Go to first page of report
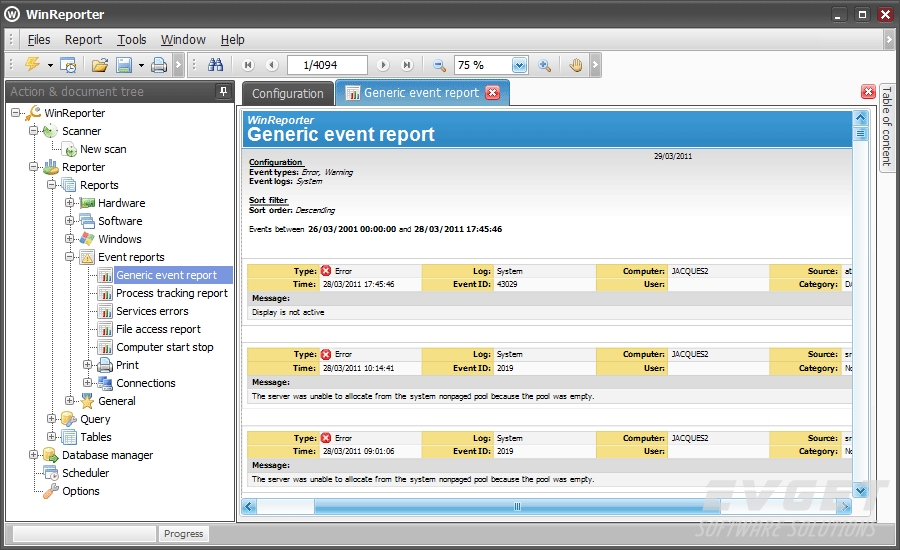 point(248,65)
